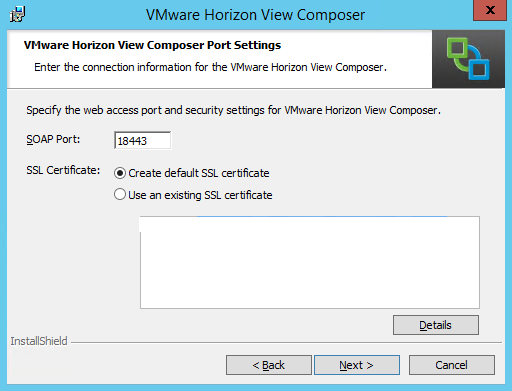This screenshot has width=512, height=391.
Task: Select the Create default SSL certificate radio button
Action: 120,173
